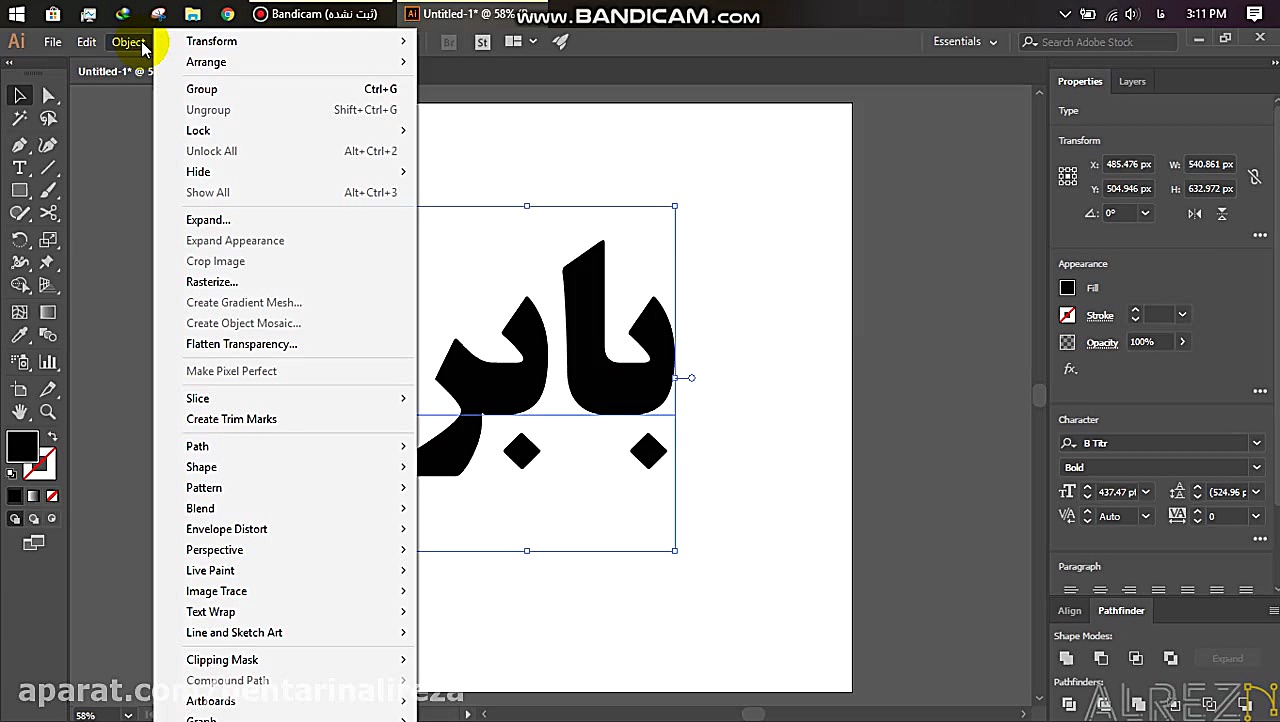Select the Gradient tool

click(48, 312)
